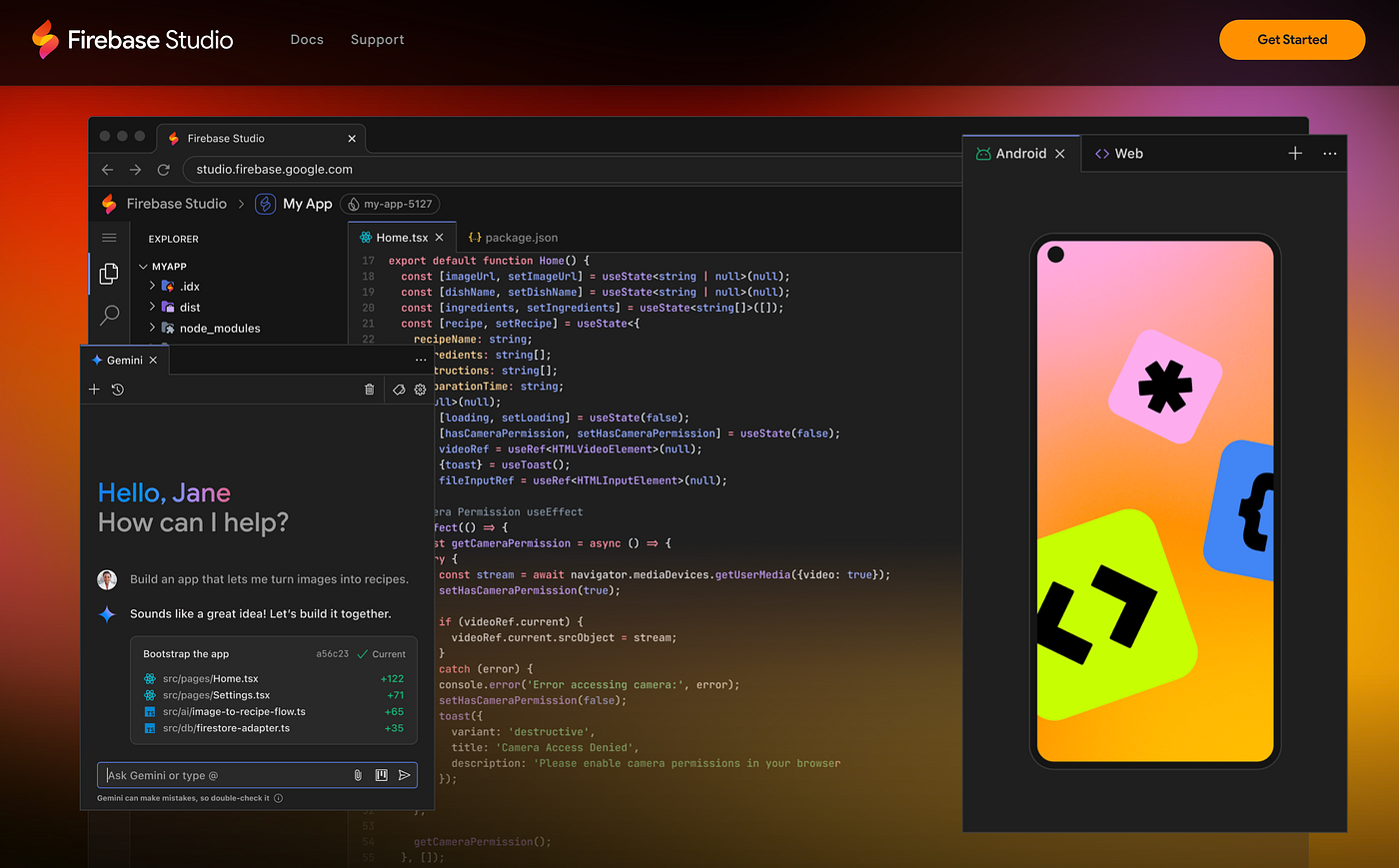The image size is (1399, 868).
Task: Click the My App project icon
Action: click(x=265, y=204)
